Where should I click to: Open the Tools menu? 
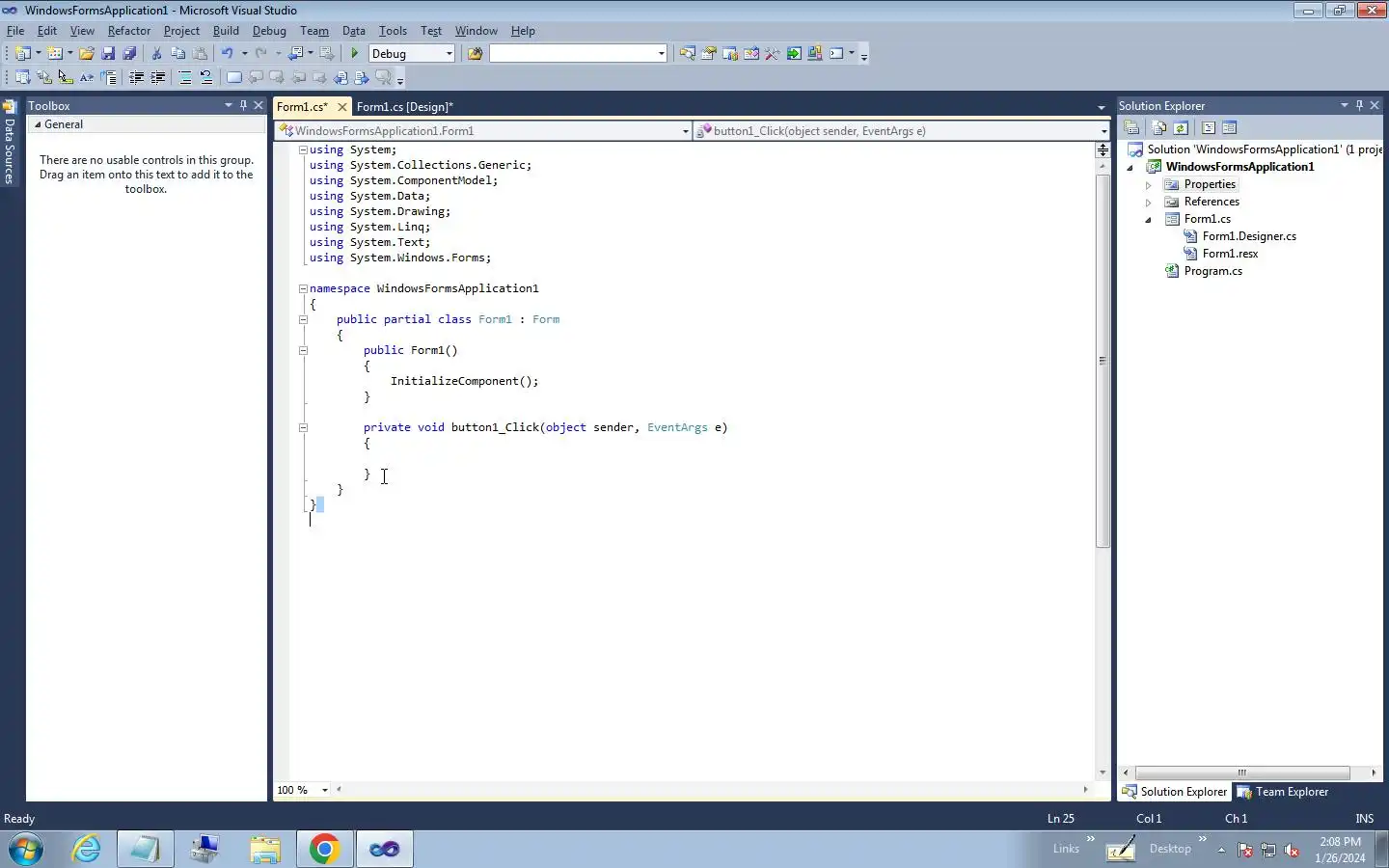coord(393,31)
